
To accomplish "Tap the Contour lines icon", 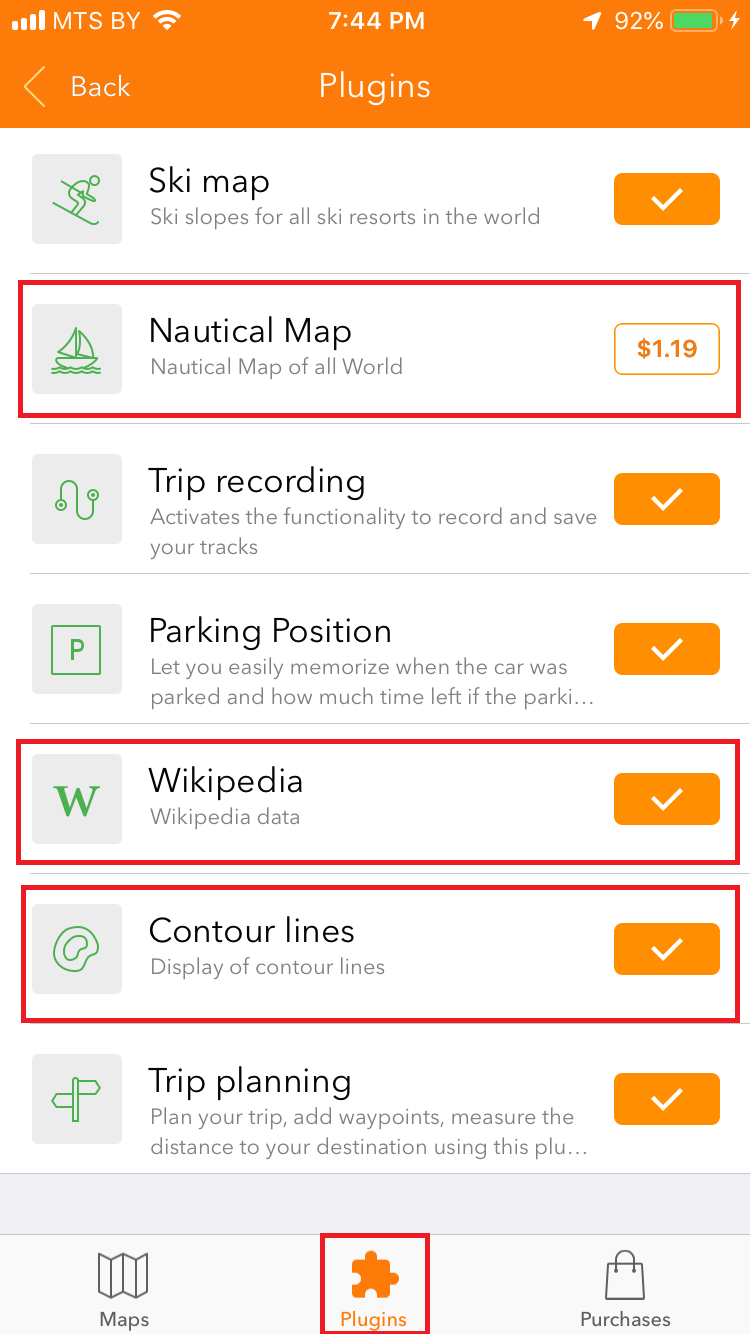I will click(x=77, y=949).
